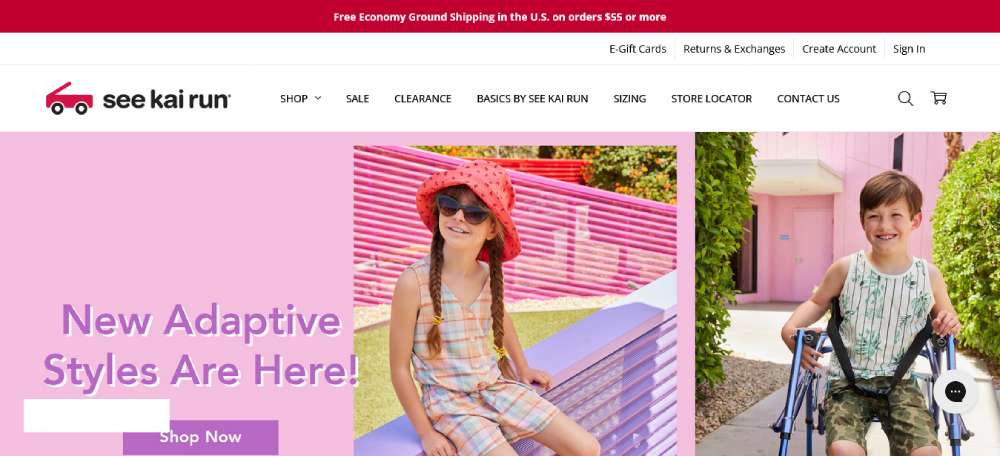The height and width of the screenshot is (456, 1000).
Task: Visit Returns & Exchanges link
Action: point(734,49)
